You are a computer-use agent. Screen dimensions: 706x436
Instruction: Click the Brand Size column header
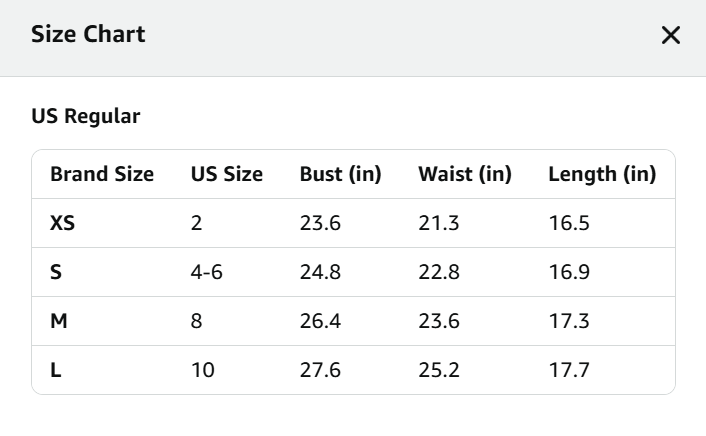102,174
